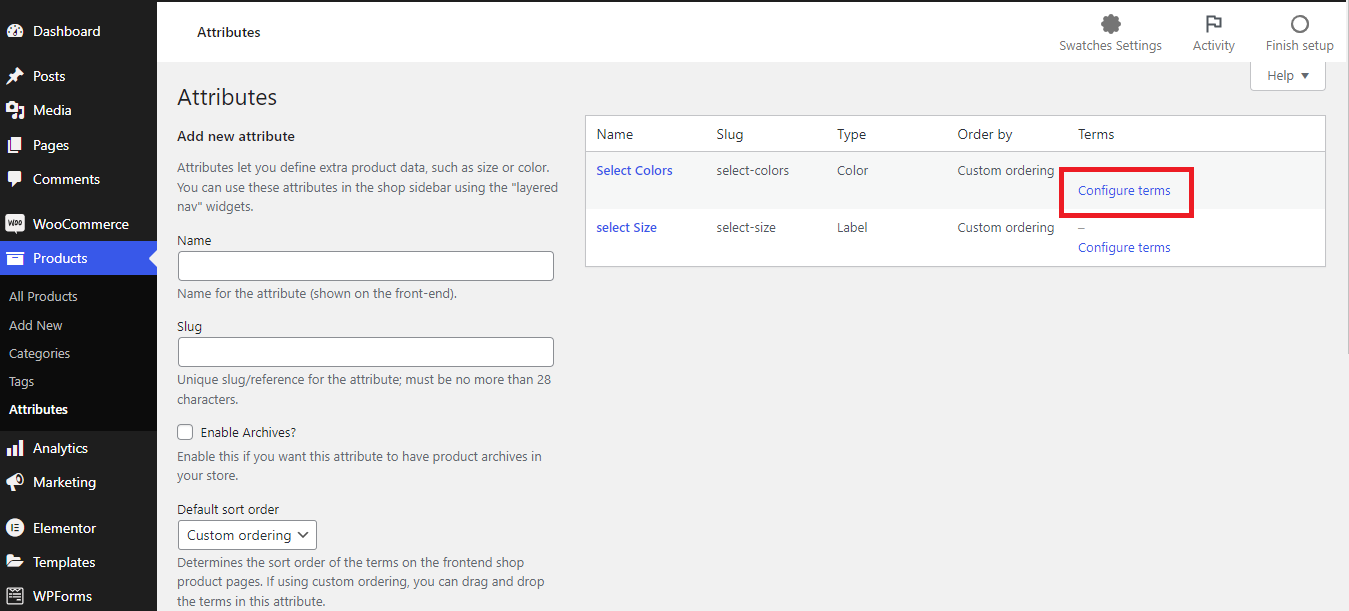Open the Default sort order dropdown
Screen dimensions: 1349x611
247,535
